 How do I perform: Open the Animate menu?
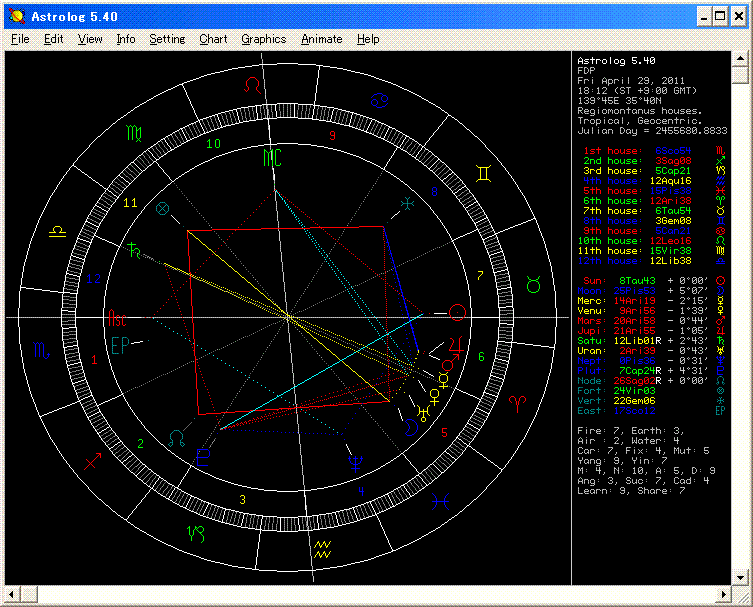[321, 39]
